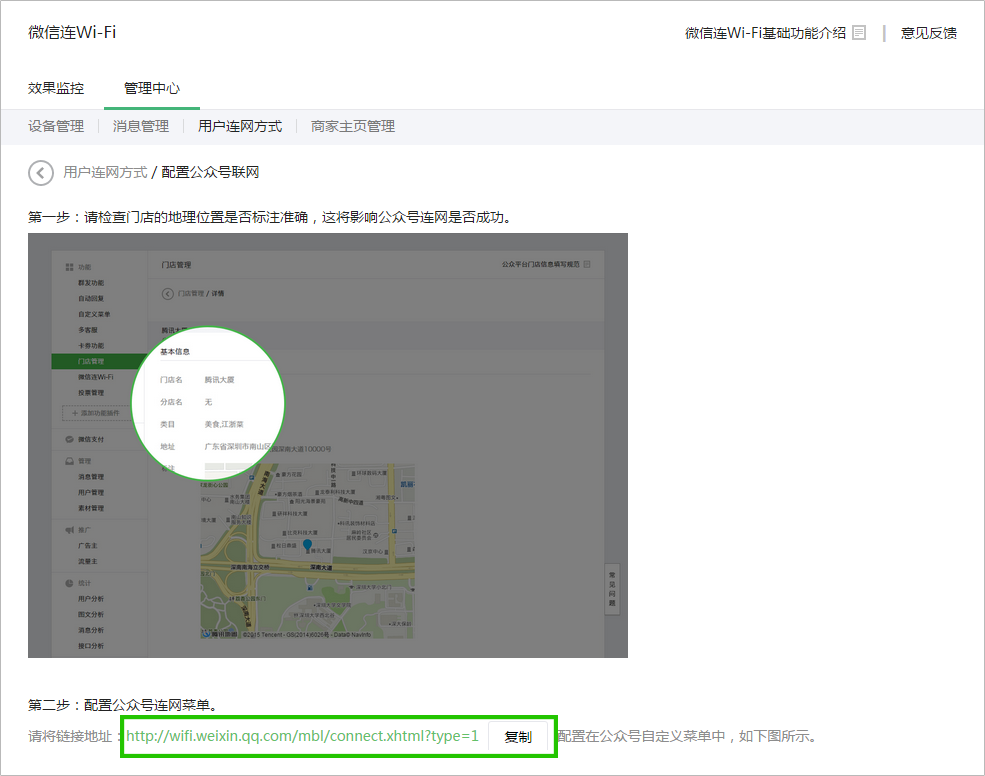The height and width of the screenshot is (776, 985).
Task: Click back arrow beside 门店管理 / 详情 in image
Action: point(167,293)
